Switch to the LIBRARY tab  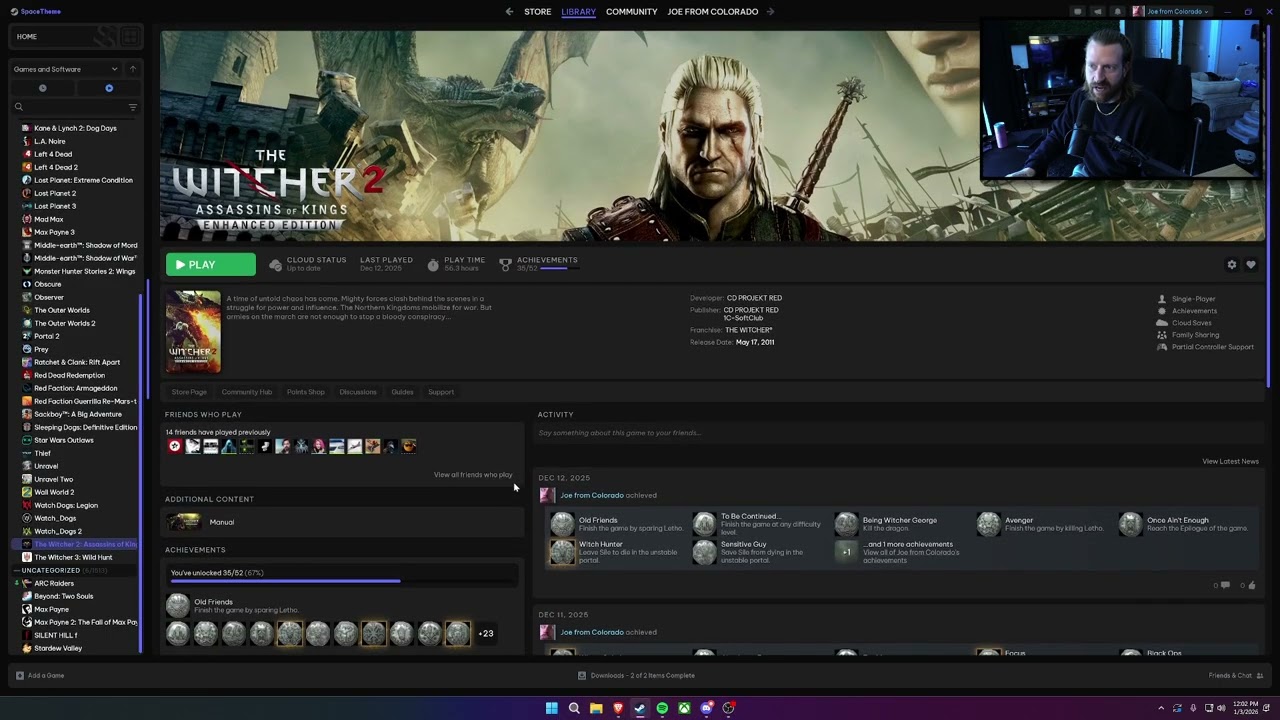(579, 12)
